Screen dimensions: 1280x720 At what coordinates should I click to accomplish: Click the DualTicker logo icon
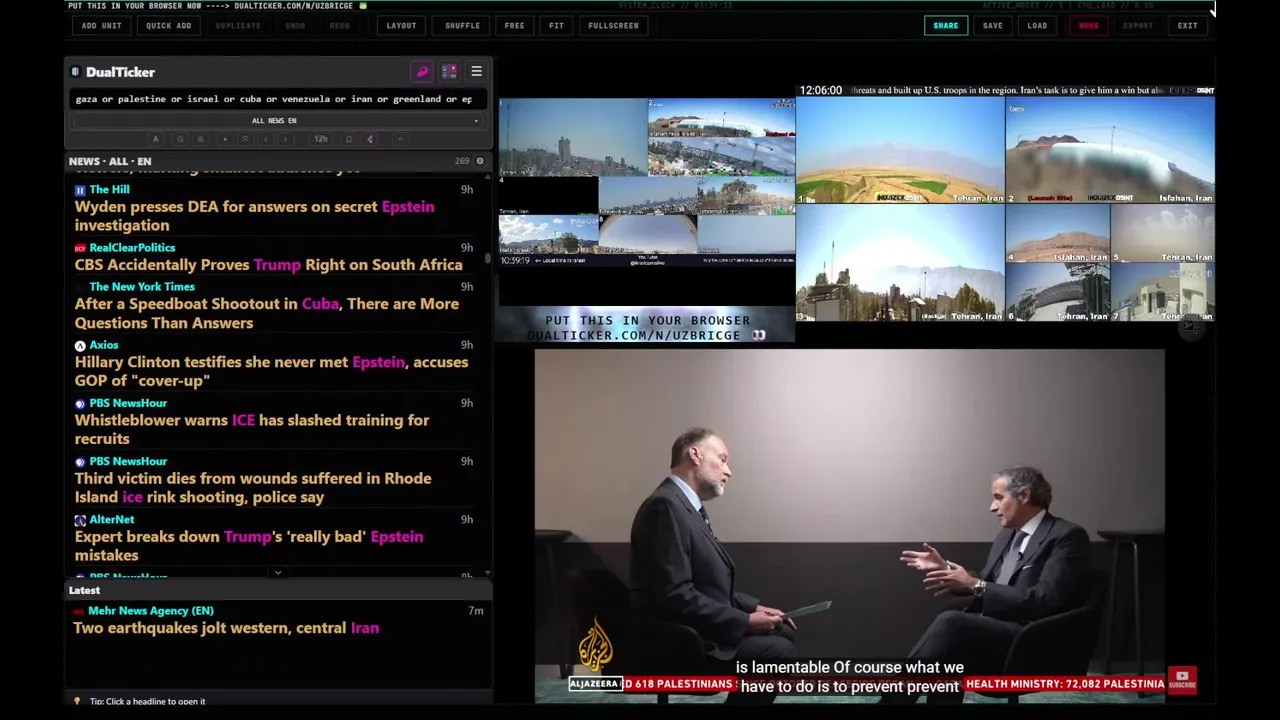(x=75, y=72)
